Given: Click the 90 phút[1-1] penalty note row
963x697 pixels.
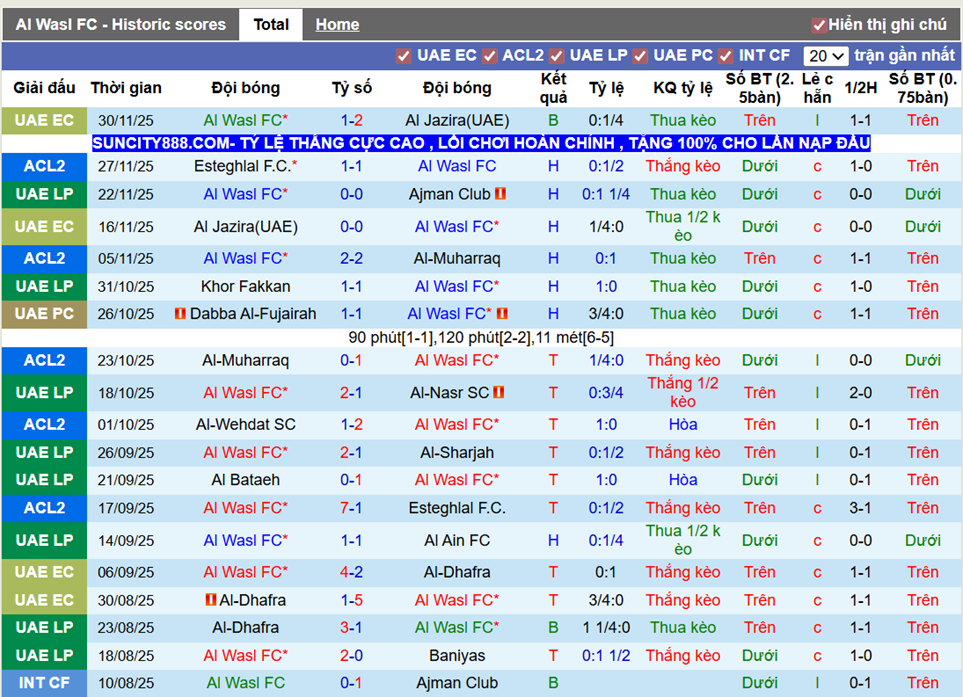Looking at the screenshot, I should [481, 338].
